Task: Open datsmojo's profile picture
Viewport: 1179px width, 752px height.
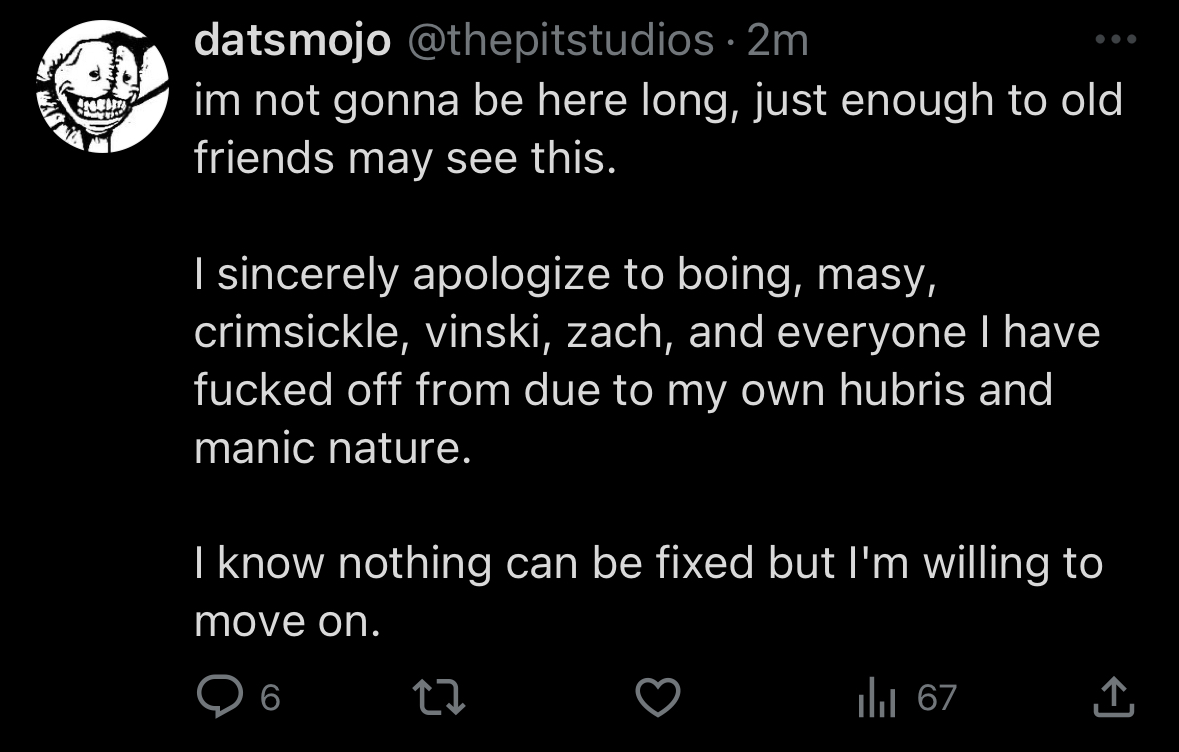Action: [x=103, y=88]
